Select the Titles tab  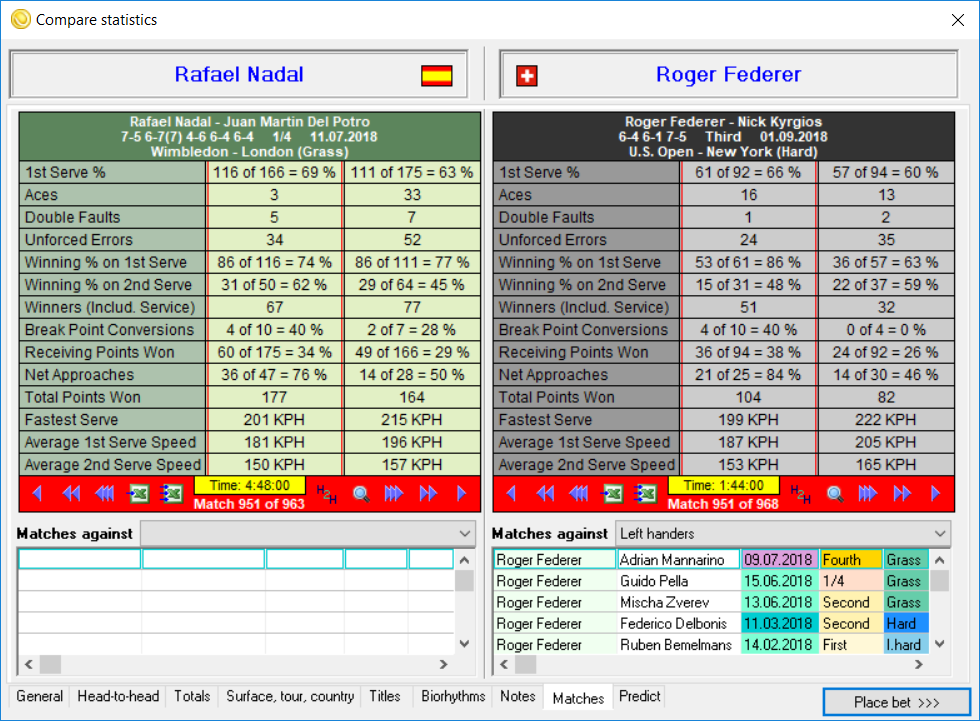pos(384,696)
